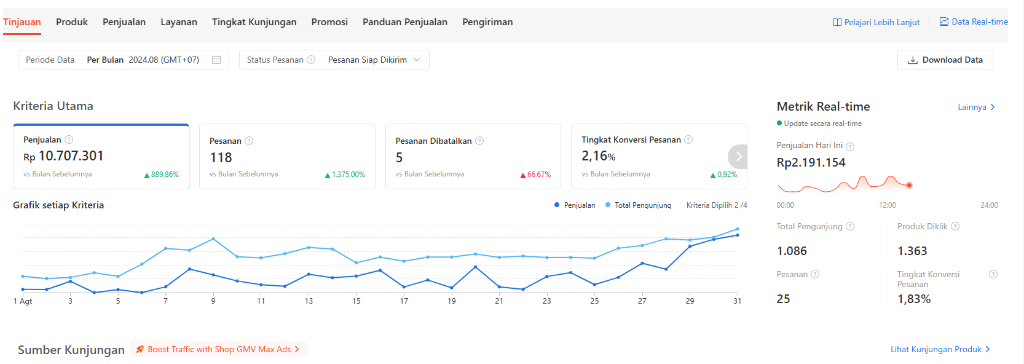The height and width of the screenshot is (364, 1024).
Task: Click the 1.086 Total Pengunjung value
Action: click(792, 251)
